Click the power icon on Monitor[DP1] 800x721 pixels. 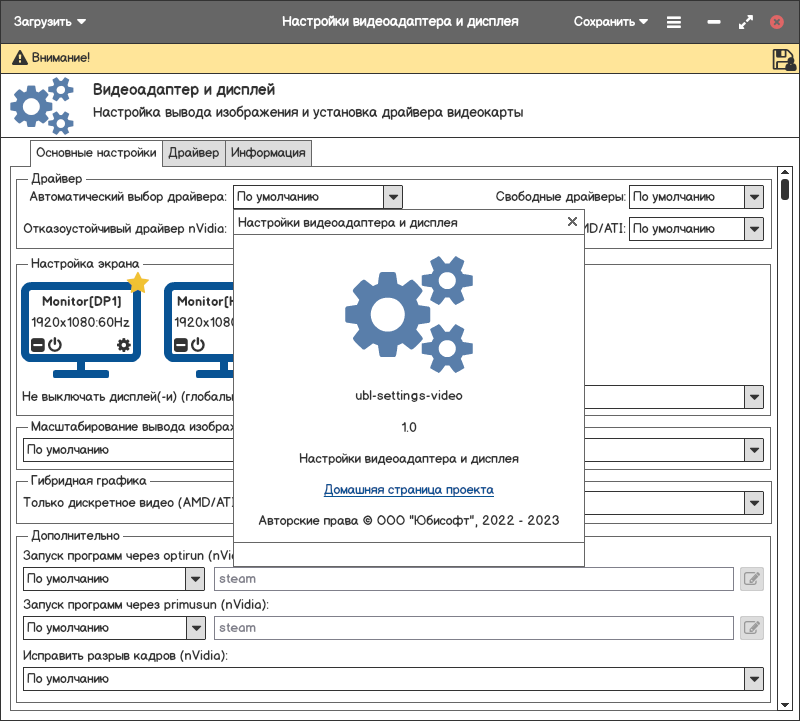coord(55,345)
